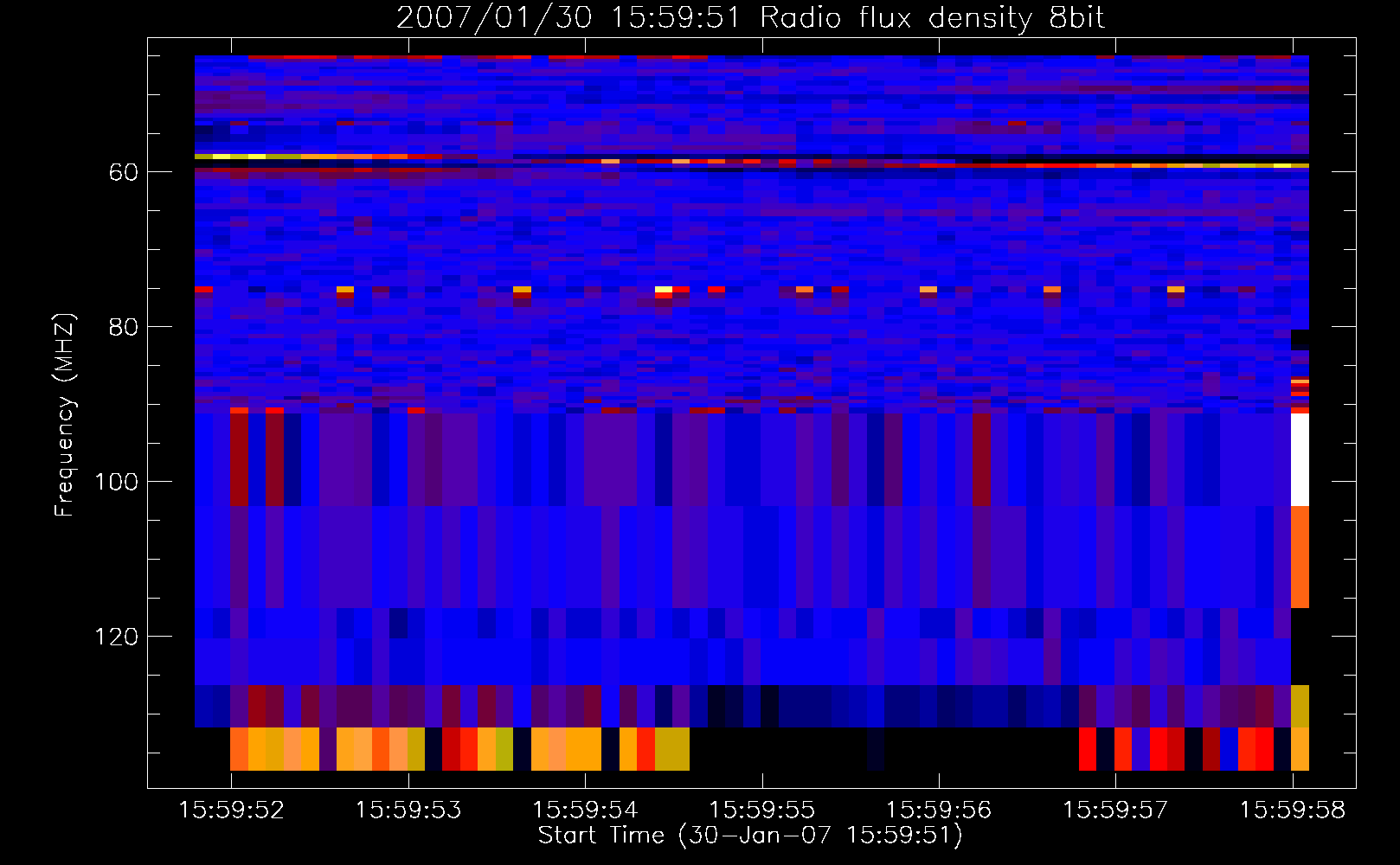Click the 'Frequency (MHZ)' y-axis label
Image resolution: width=1400 pixels, height=865 pixels.
(x=66, y=414)
